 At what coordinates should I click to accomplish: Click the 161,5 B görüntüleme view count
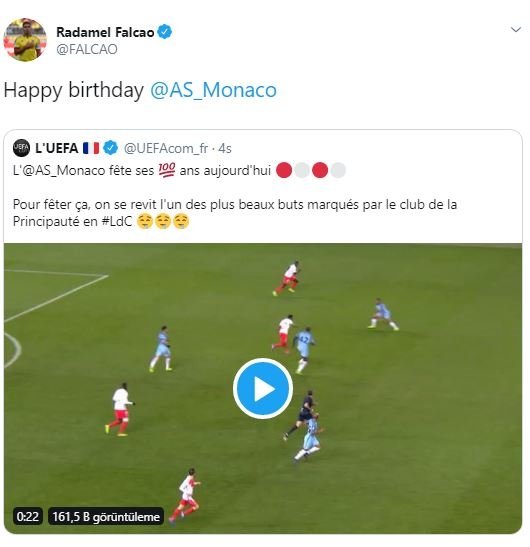pyautogui.click(x=106, y=516)
